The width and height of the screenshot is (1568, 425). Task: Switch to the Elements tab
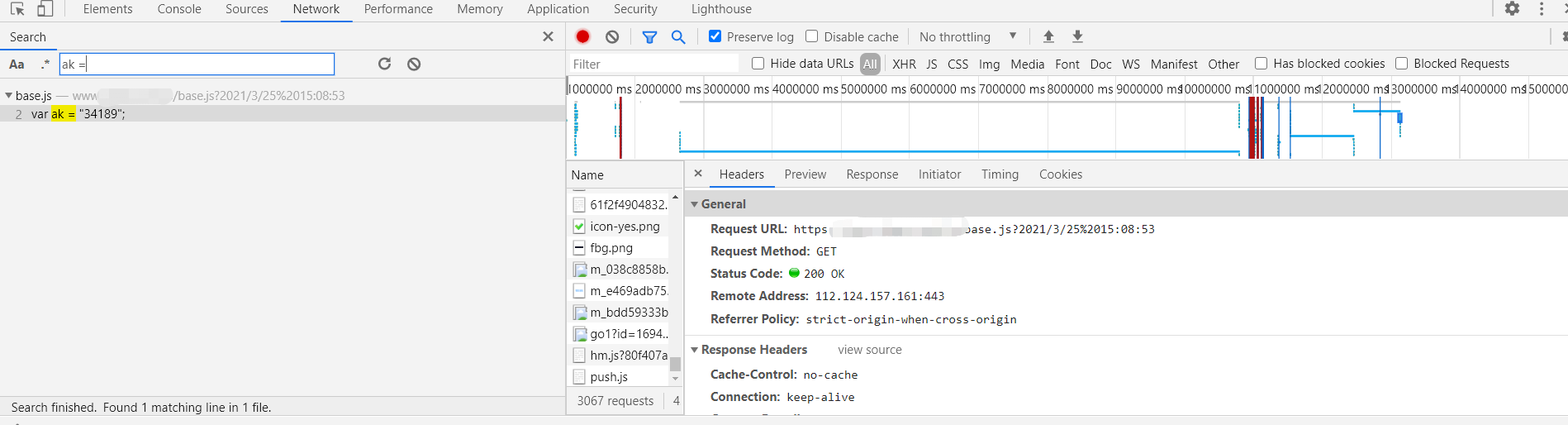[107, 9]
